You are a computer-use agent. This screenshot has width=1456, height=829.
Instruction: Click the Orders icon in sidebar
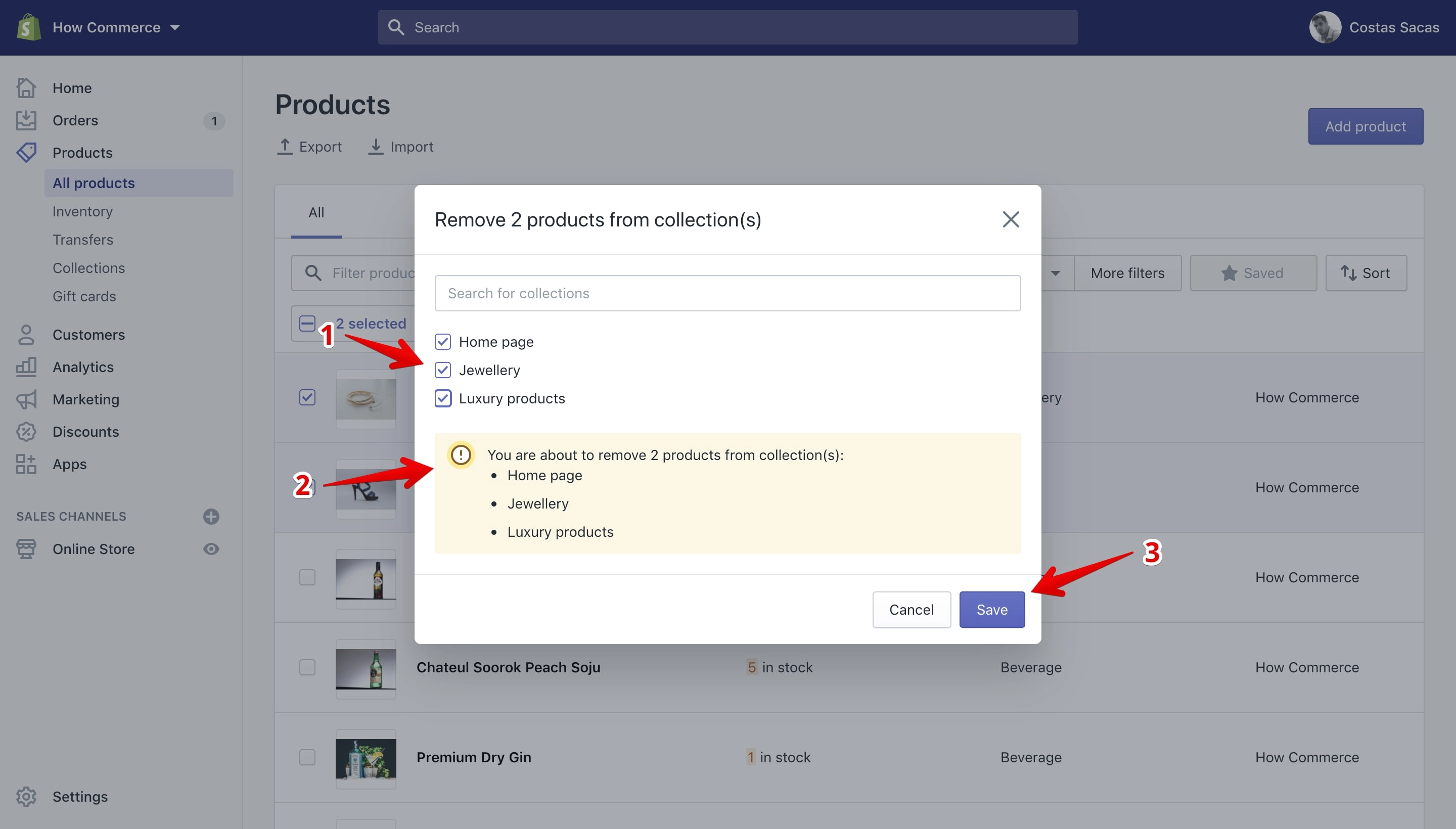coord(26,120)
